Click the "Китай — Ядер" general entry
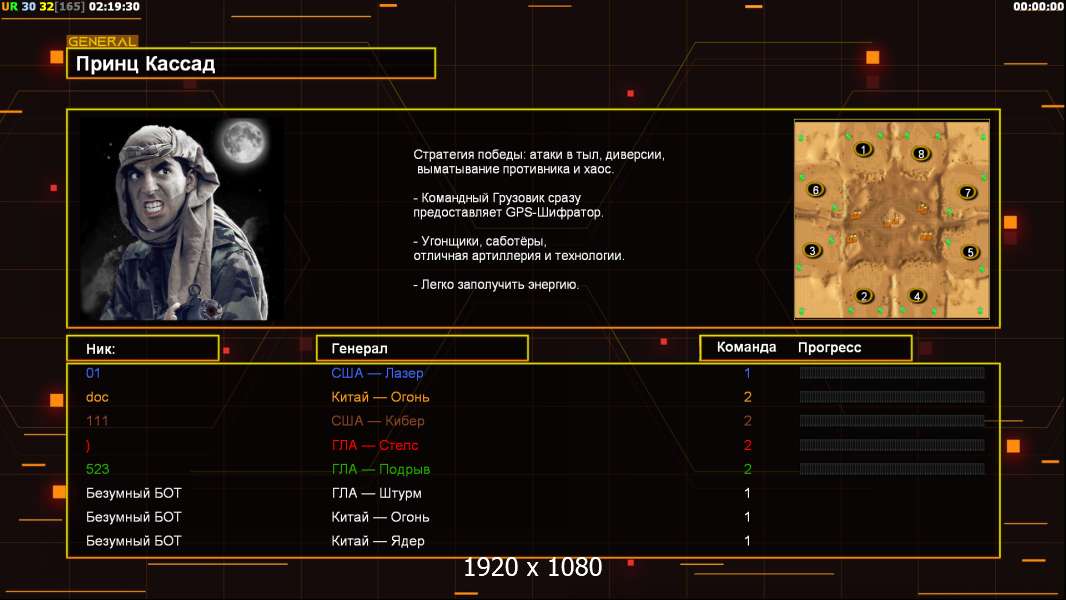Screen dimensions: 1066x600 coord(377,541)
